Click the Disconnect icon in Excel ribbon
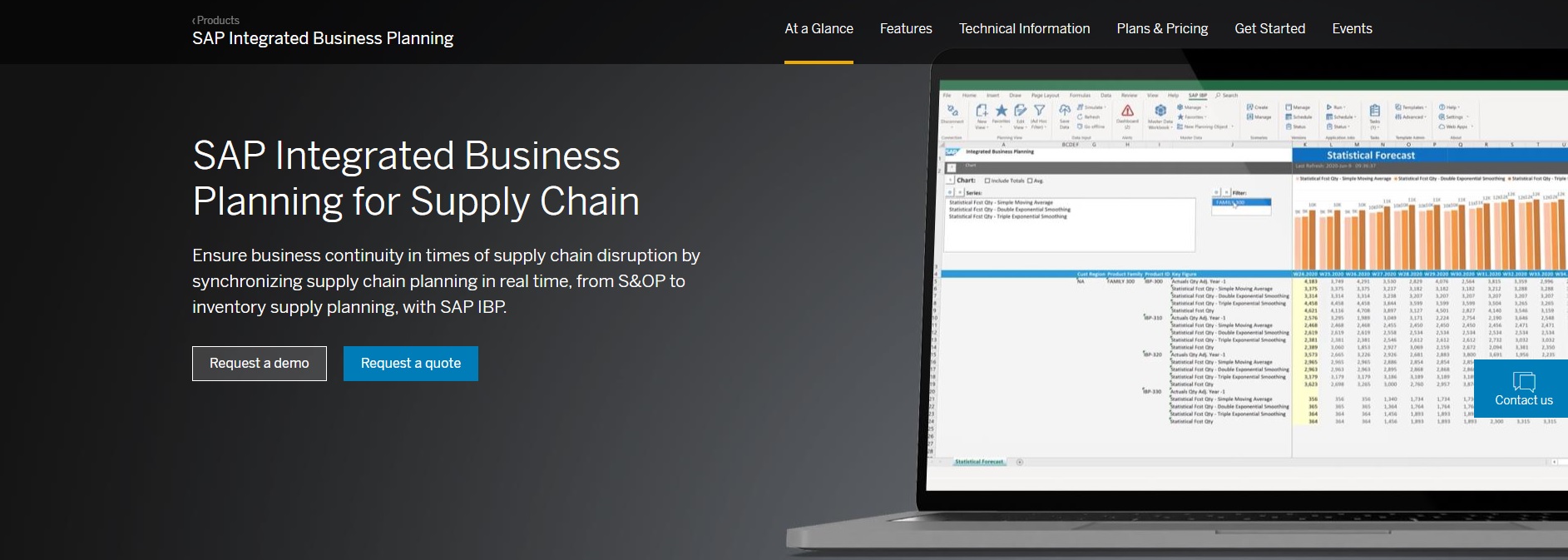The image size is (1568, 560). (x=952, y=111)
